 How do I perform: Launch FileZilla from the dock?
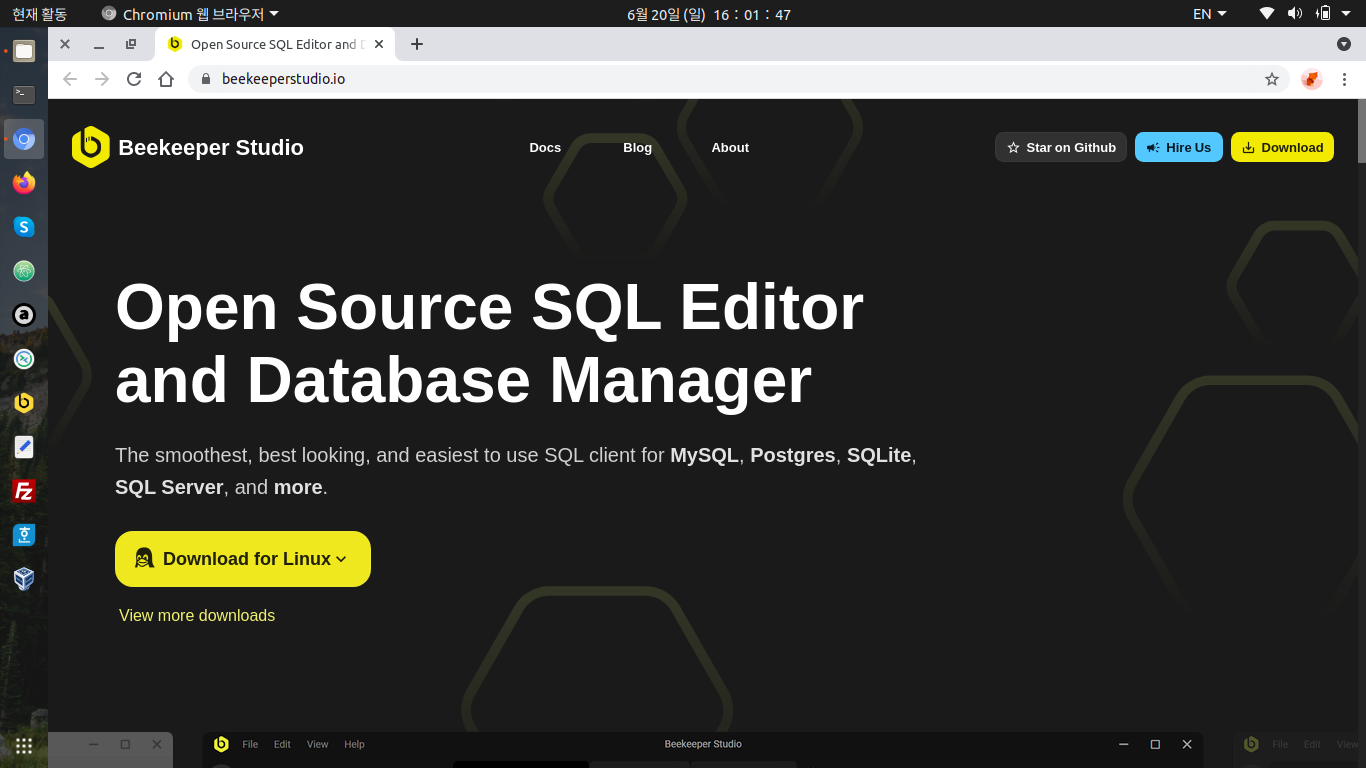pos(24,491)
